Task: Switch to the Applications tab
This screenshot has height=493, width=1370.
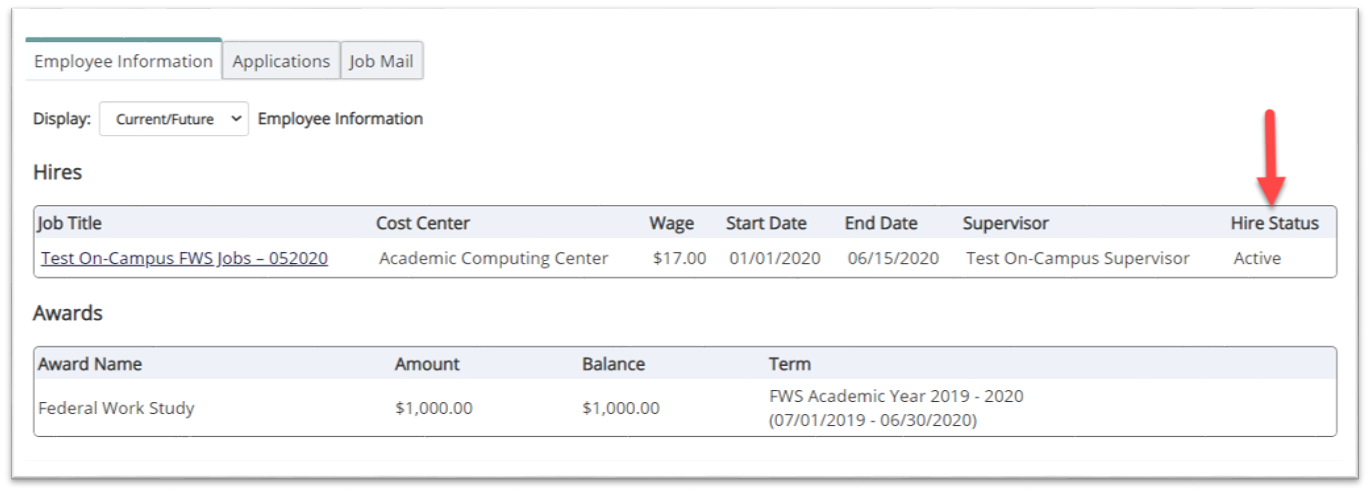Action: tap(281, 61)
